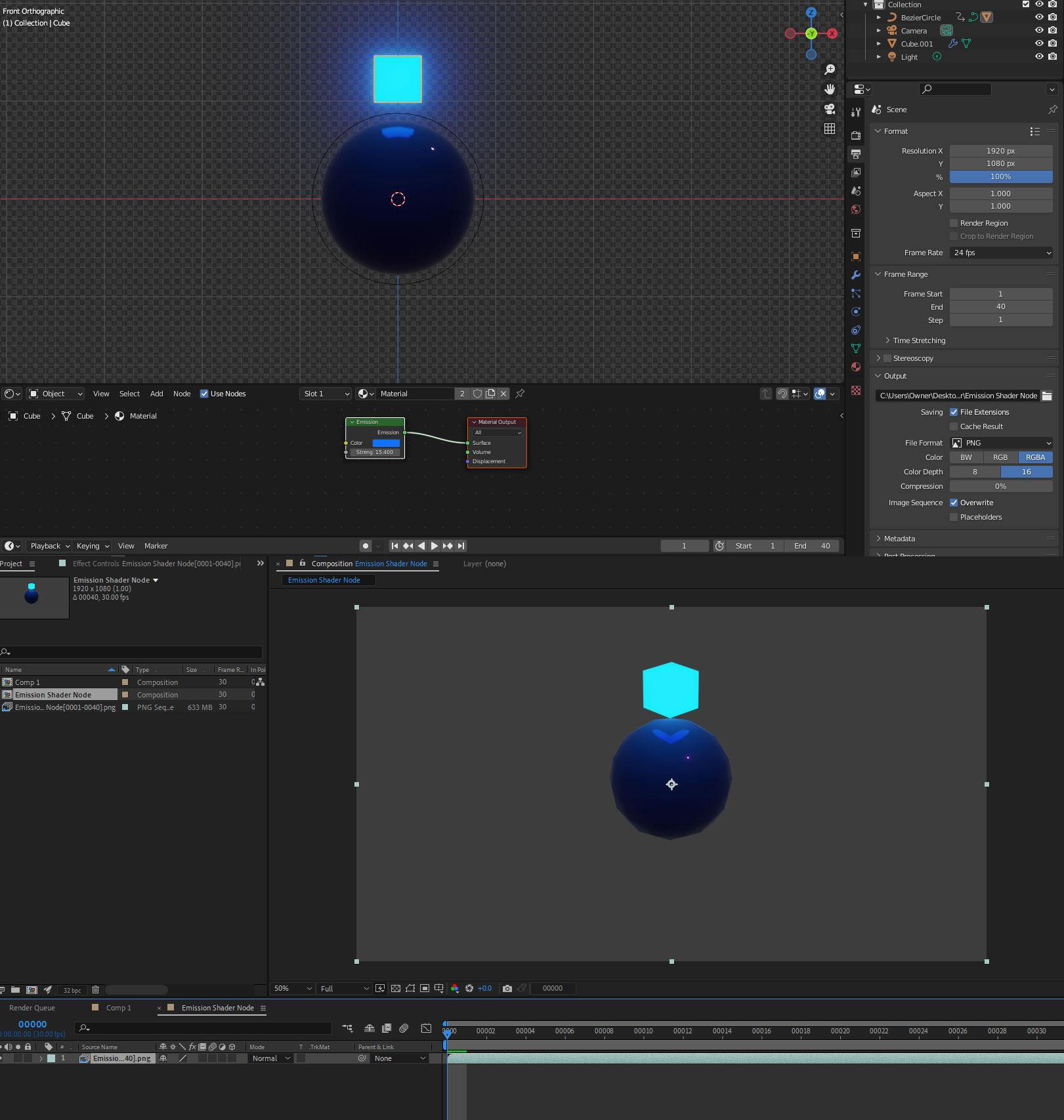This screenshot has width=1064, height=1120.
Task: Hide Camera object with its eye icon
Action: click(1039, 30)
